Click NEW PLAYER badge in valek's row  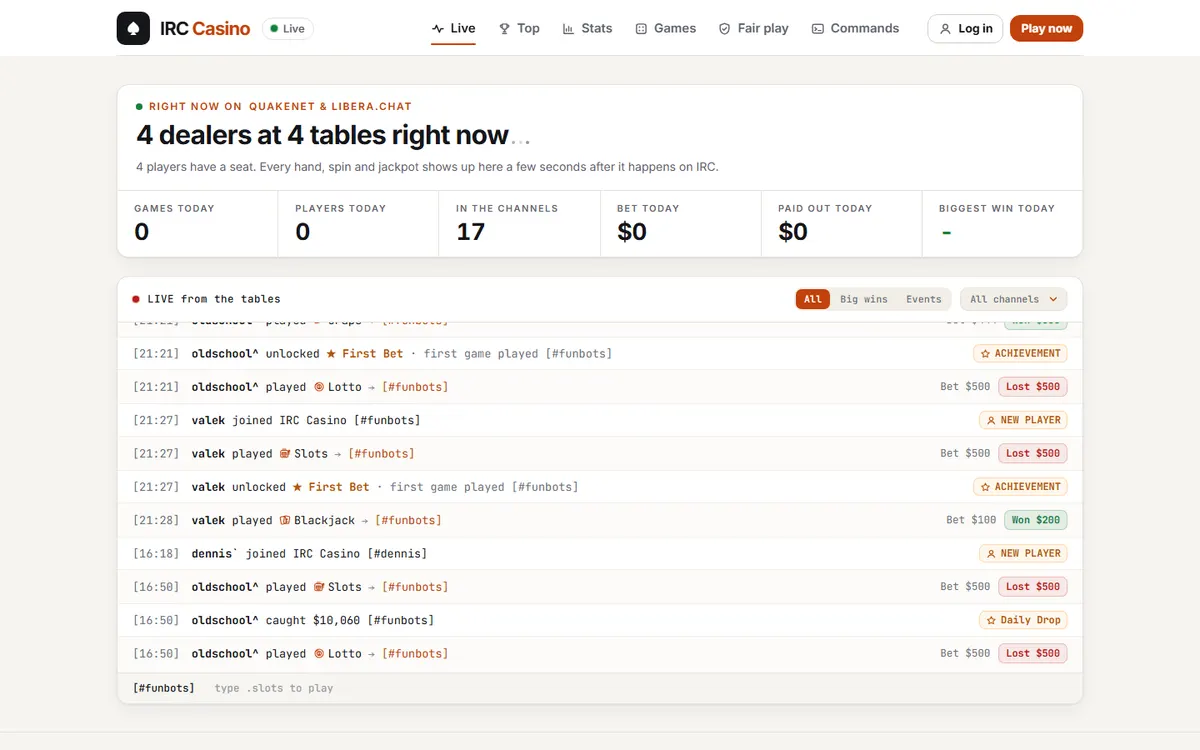pos(1023,420)
